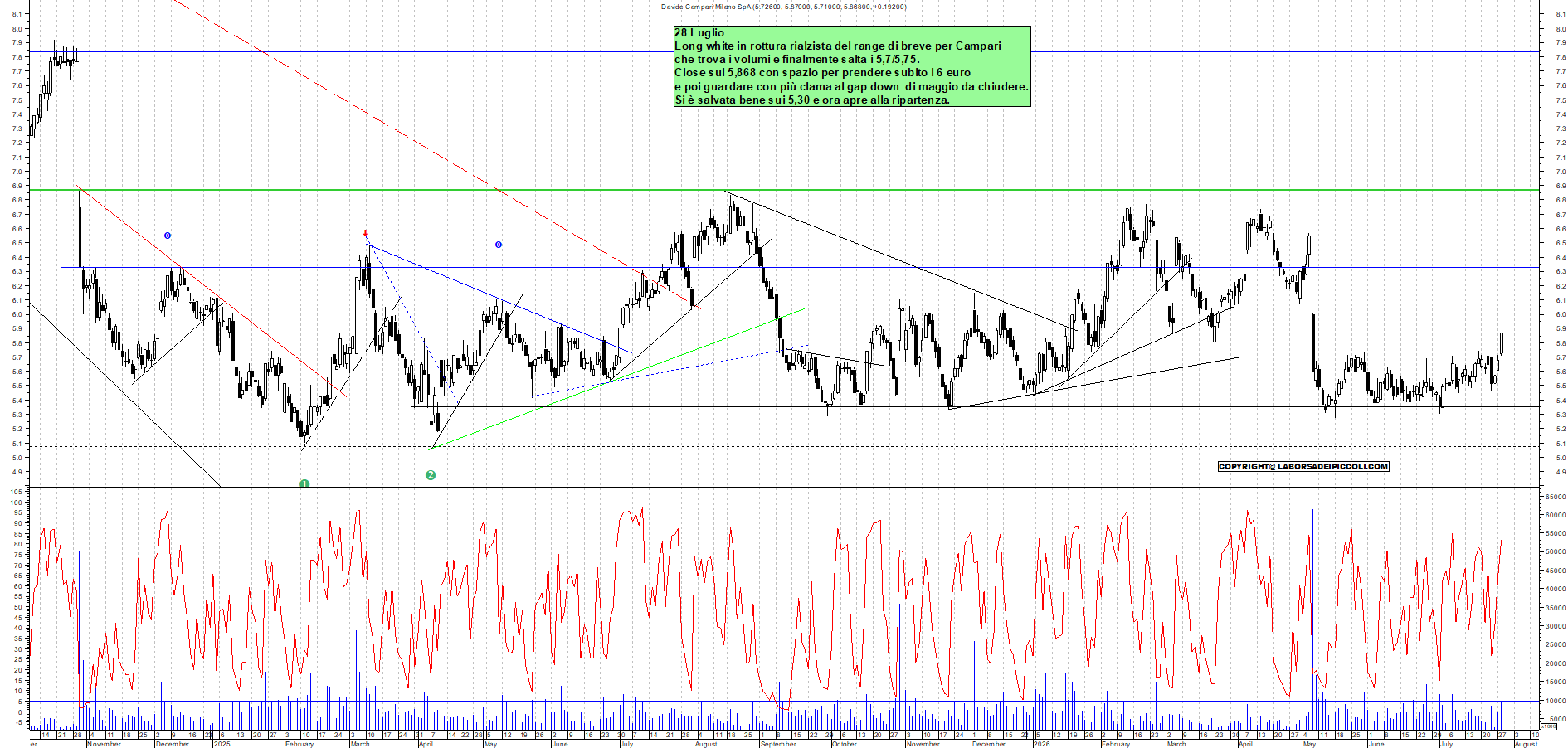Select the green '28 Luglio' annotation box
This screenshot has width=1568, height=748.
point(852,66)
